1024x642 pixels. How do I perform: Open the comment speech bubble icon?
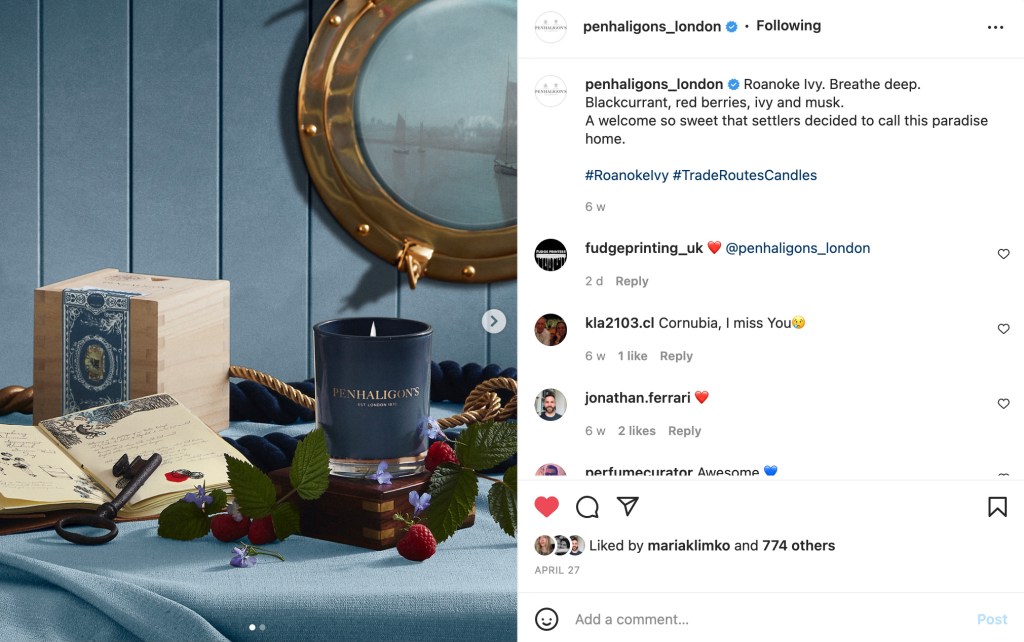(x=587, y=507)
